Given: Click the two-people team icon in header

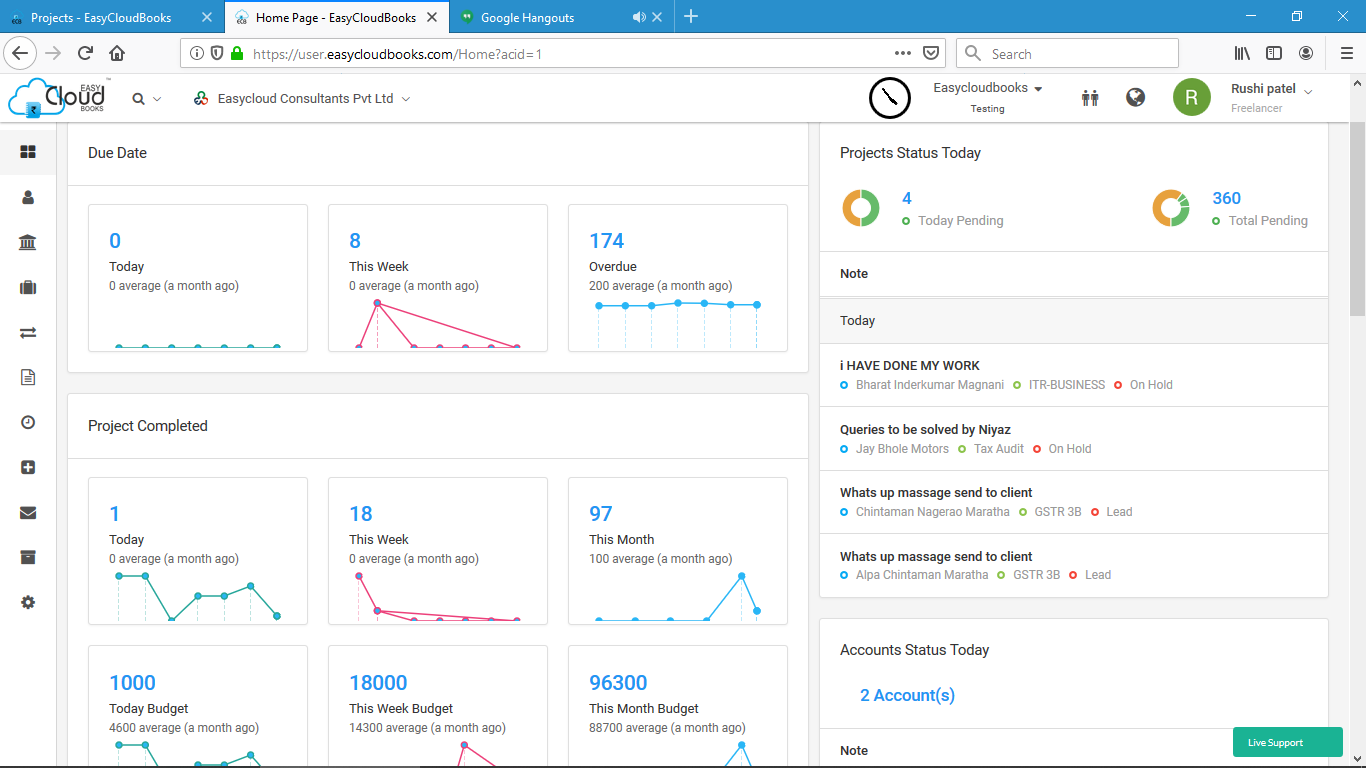Looking at the screenshot, I should [1090, 98].
